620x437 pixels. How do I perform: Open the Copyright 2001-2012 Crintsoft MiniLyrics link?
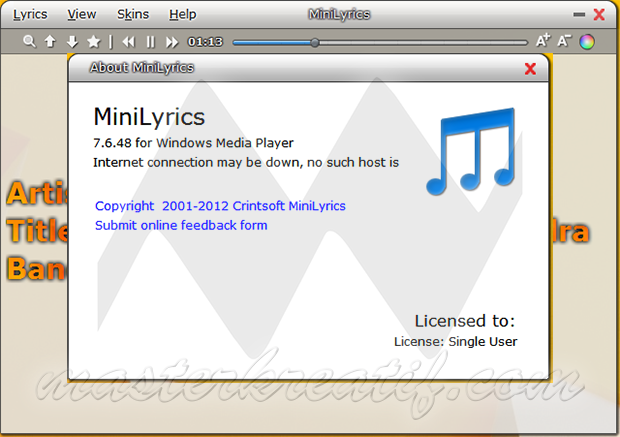click(x=220, y=206)
